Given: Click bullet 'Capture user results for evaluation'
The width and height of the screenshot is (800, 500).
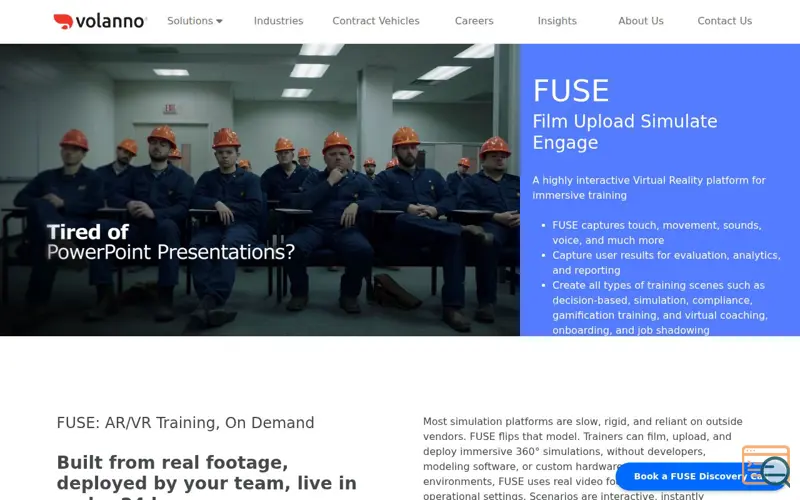Looking at the screenshot, I should [666, 263].
